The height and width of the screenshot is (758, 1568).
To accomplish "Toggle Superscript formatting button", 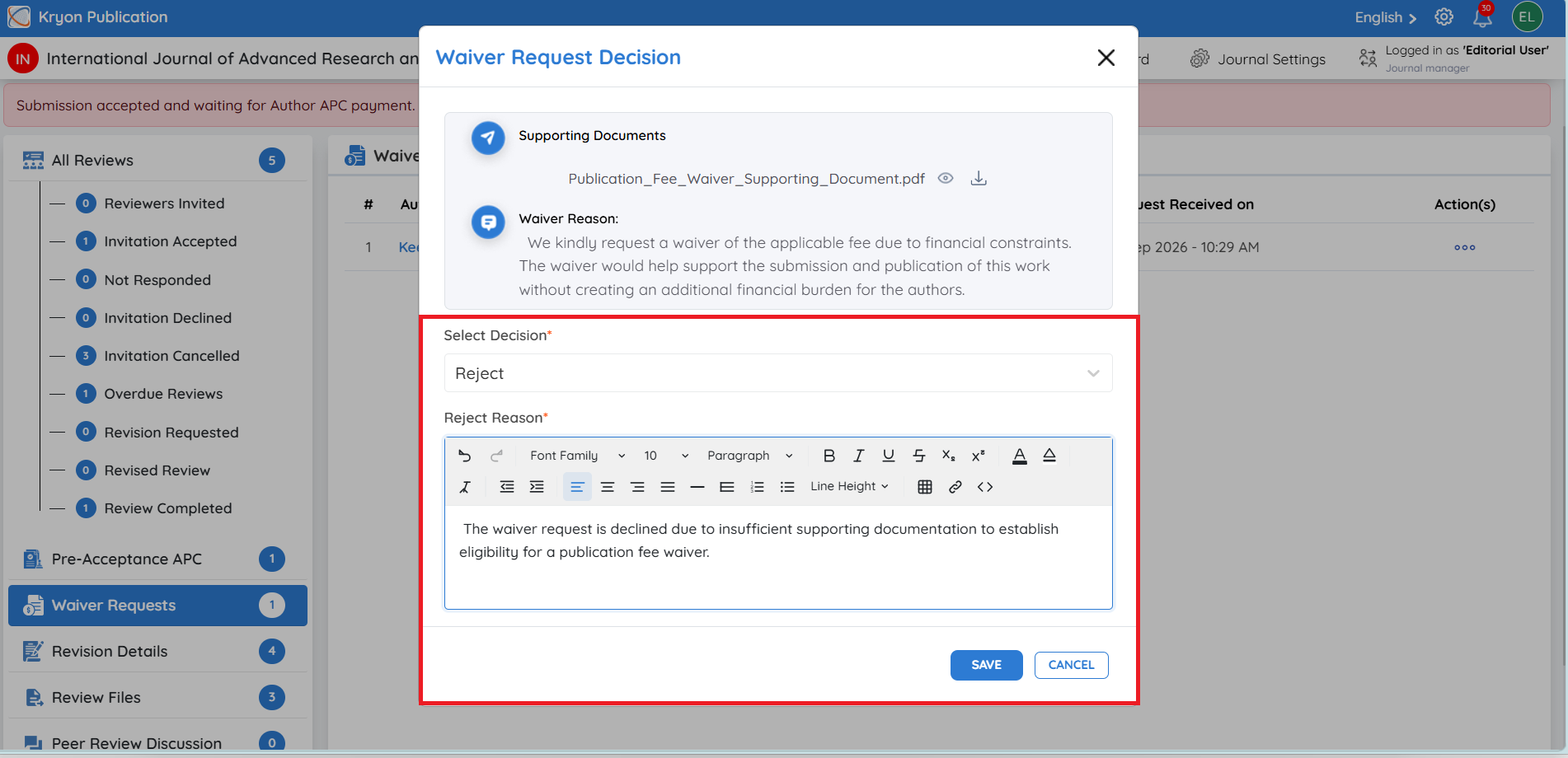I will coord(979,456).
